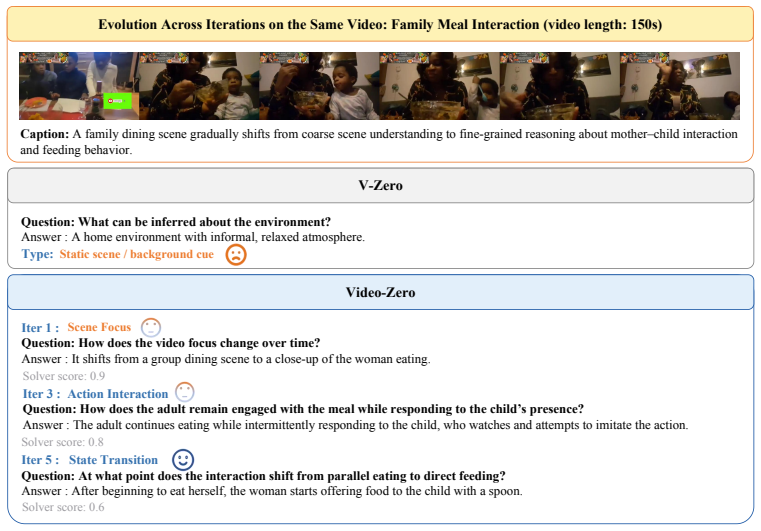Click the V-Zero section header

[x=380, y=185]
